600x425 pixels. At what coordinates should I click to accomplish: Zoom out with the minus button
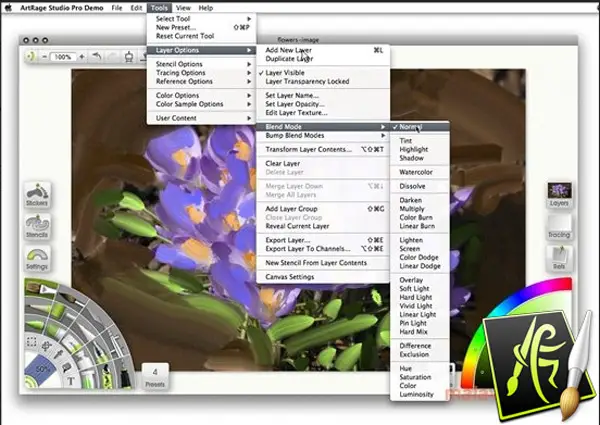point(44,57)
